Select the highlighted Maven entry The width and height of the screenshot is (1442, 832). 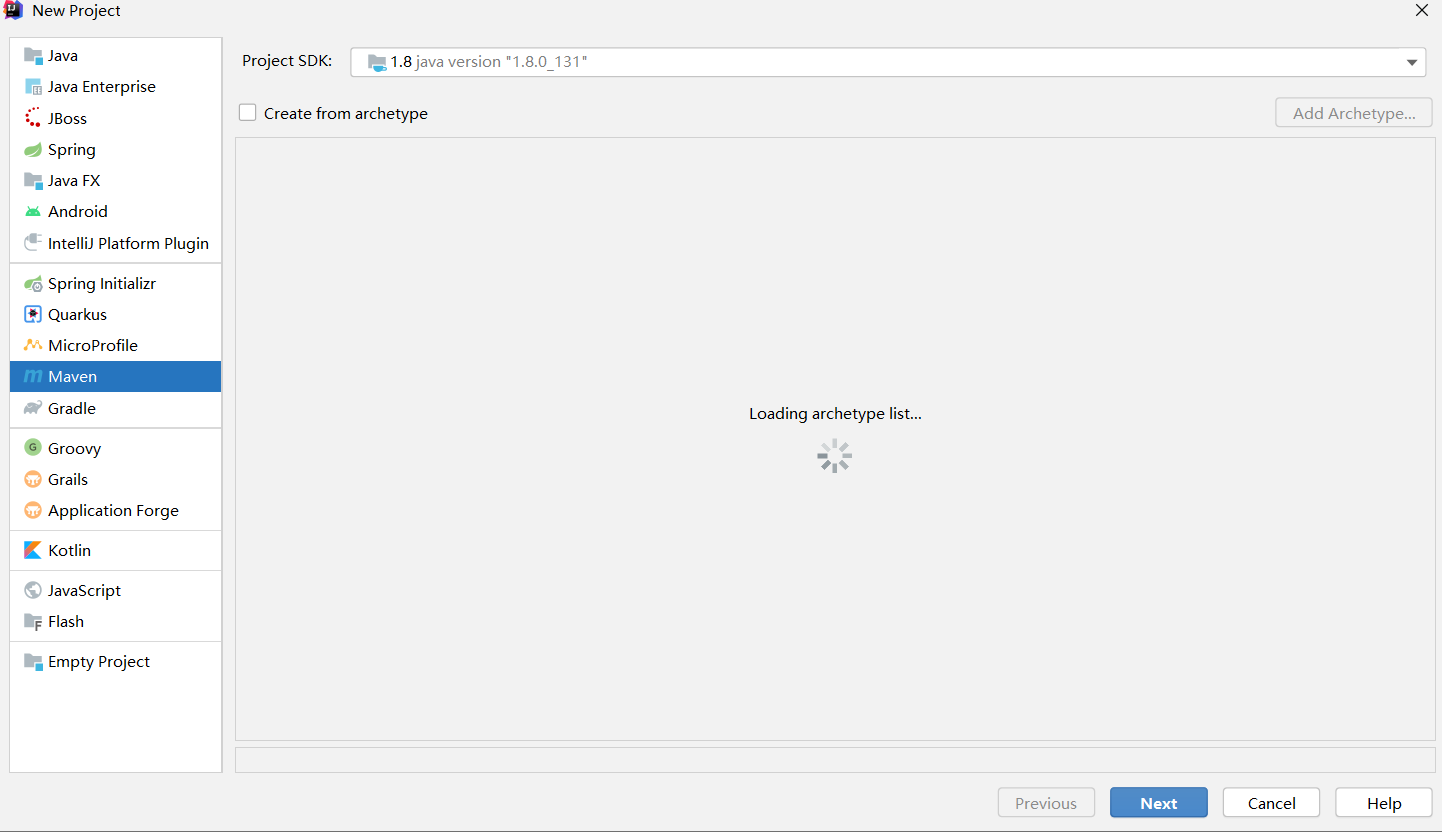click(115, 377)
